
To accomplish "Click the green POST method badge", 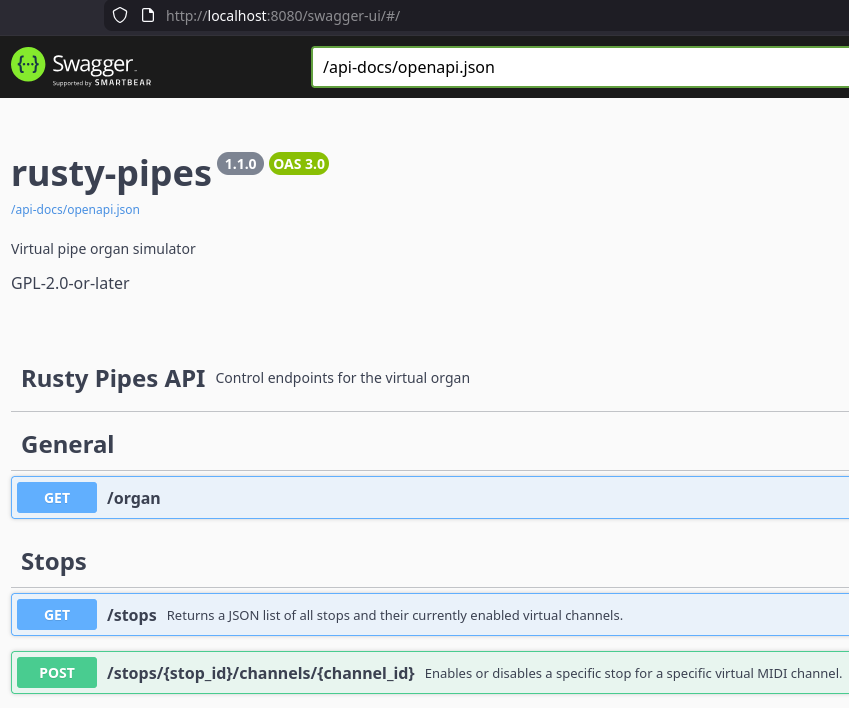I will (x=57, y=673).
